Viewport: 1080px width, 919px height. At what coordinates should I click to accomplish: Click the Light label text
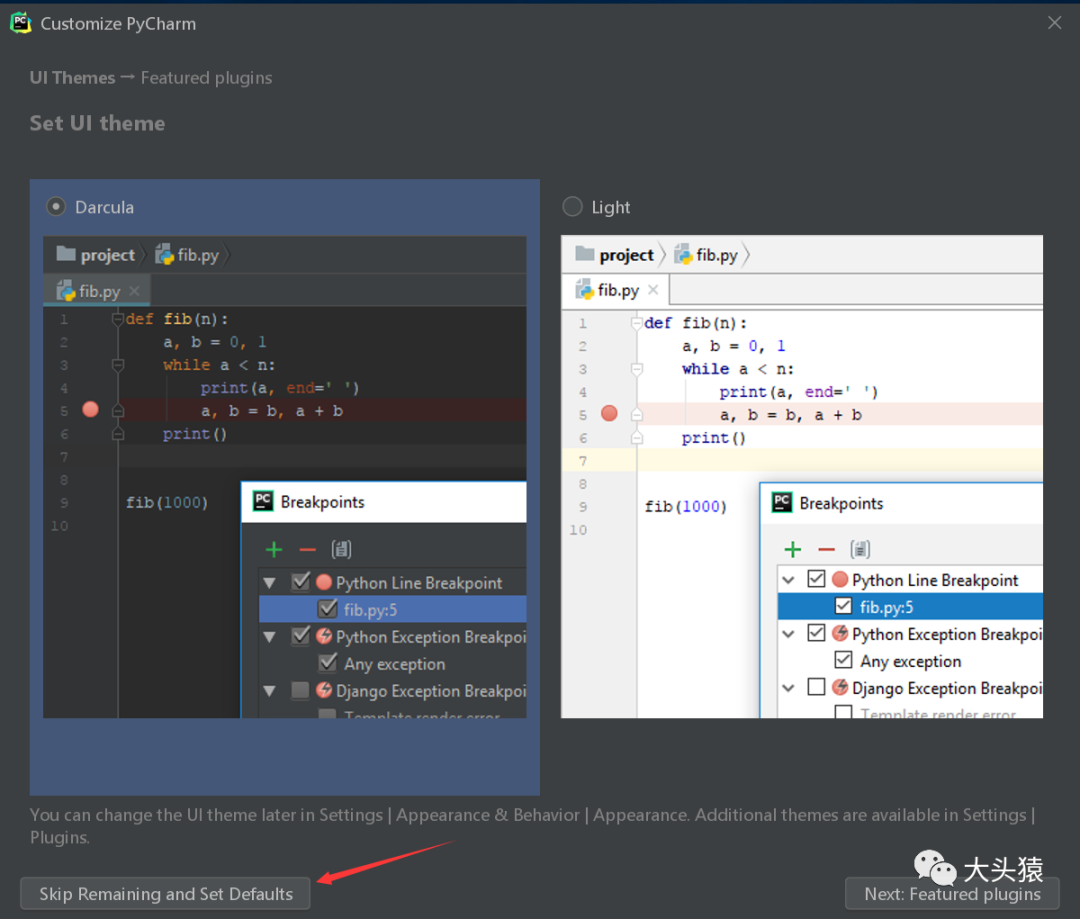611,207
